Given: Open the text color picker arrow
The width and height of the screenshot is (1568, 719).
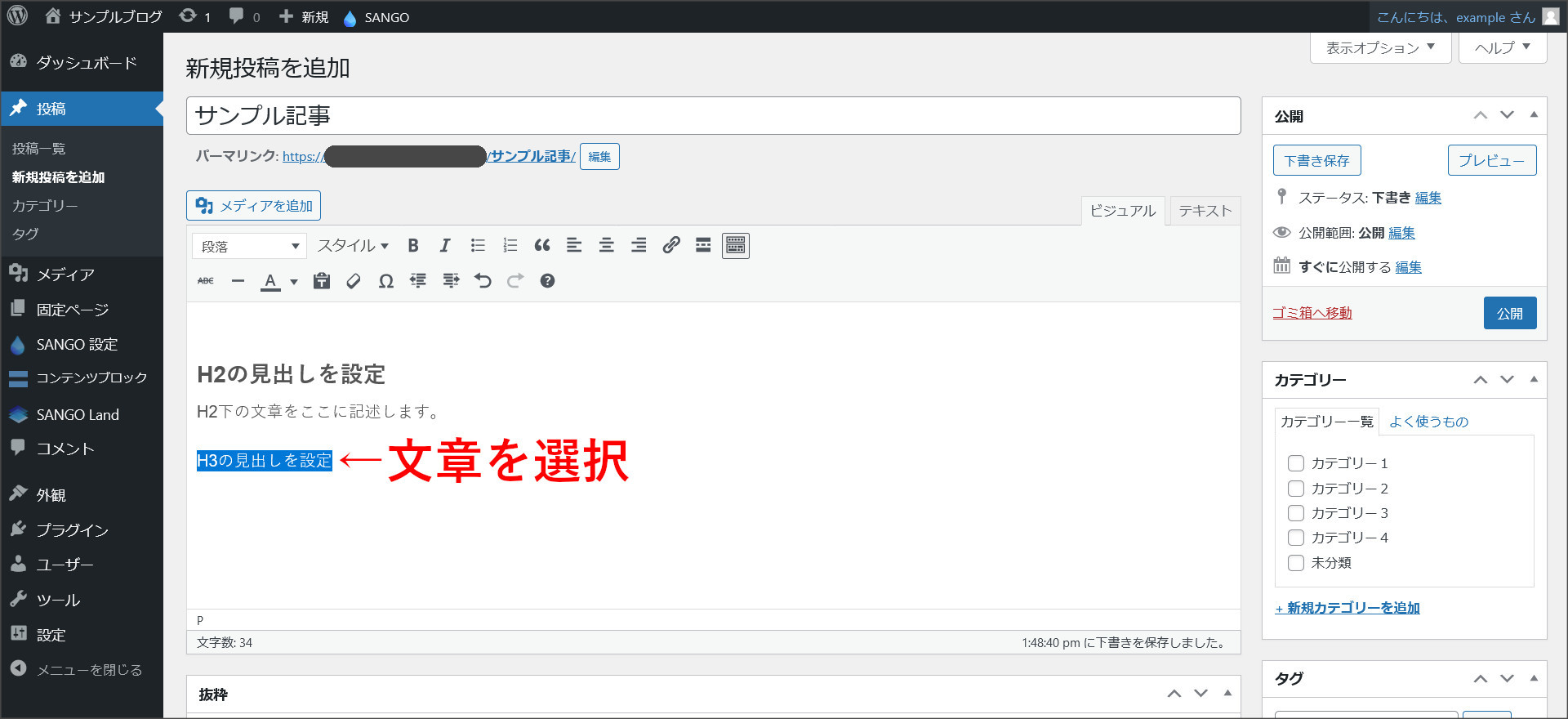Looking at the screenshot, I should pyautogui.click(x=294, y=282).
